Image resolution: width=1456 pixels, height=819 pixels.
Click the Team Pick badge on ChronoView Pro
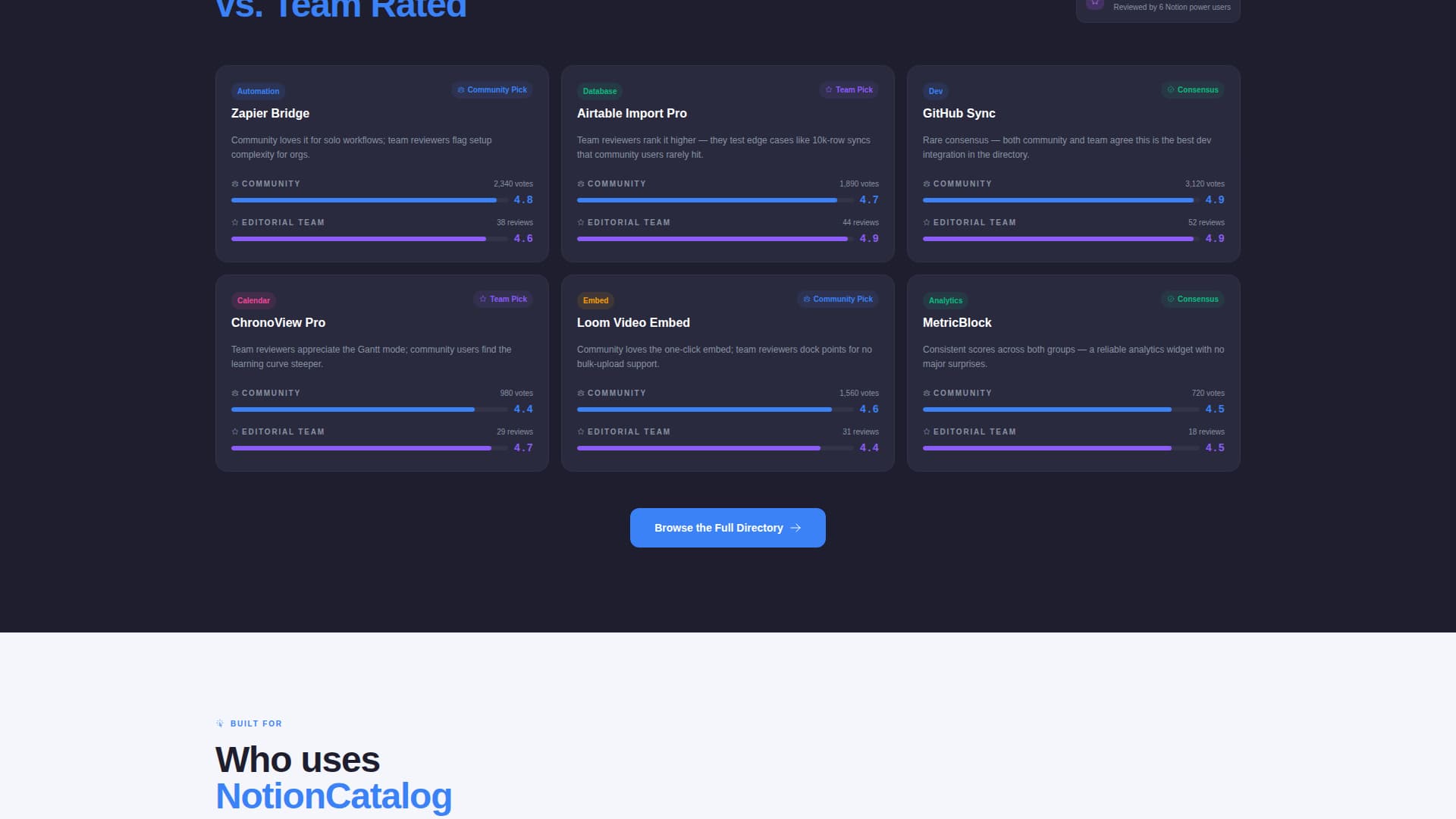503,299
